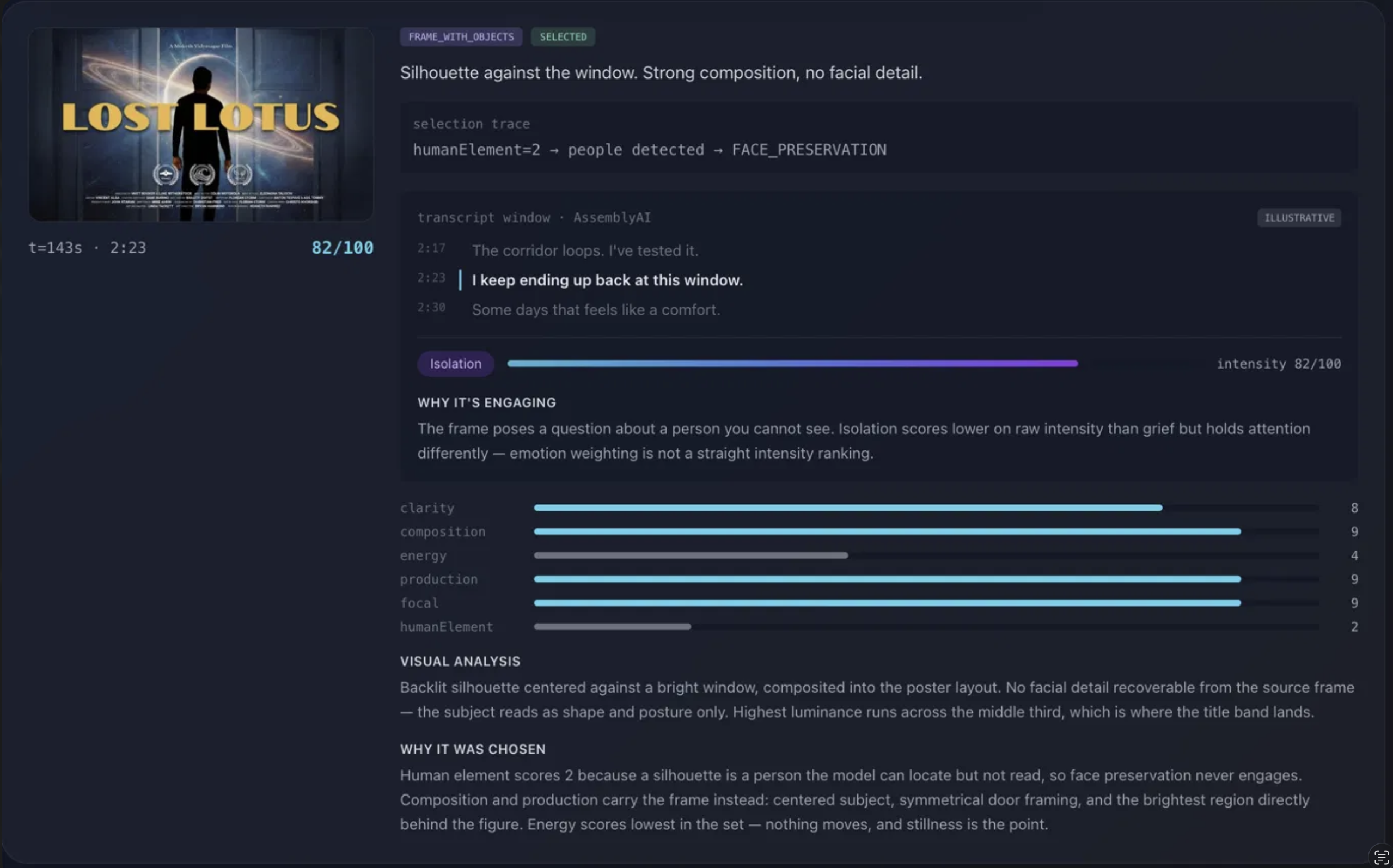
Task: Click the "humanElement" metric label
Action: pyautogui.click(x=447, y=627)
